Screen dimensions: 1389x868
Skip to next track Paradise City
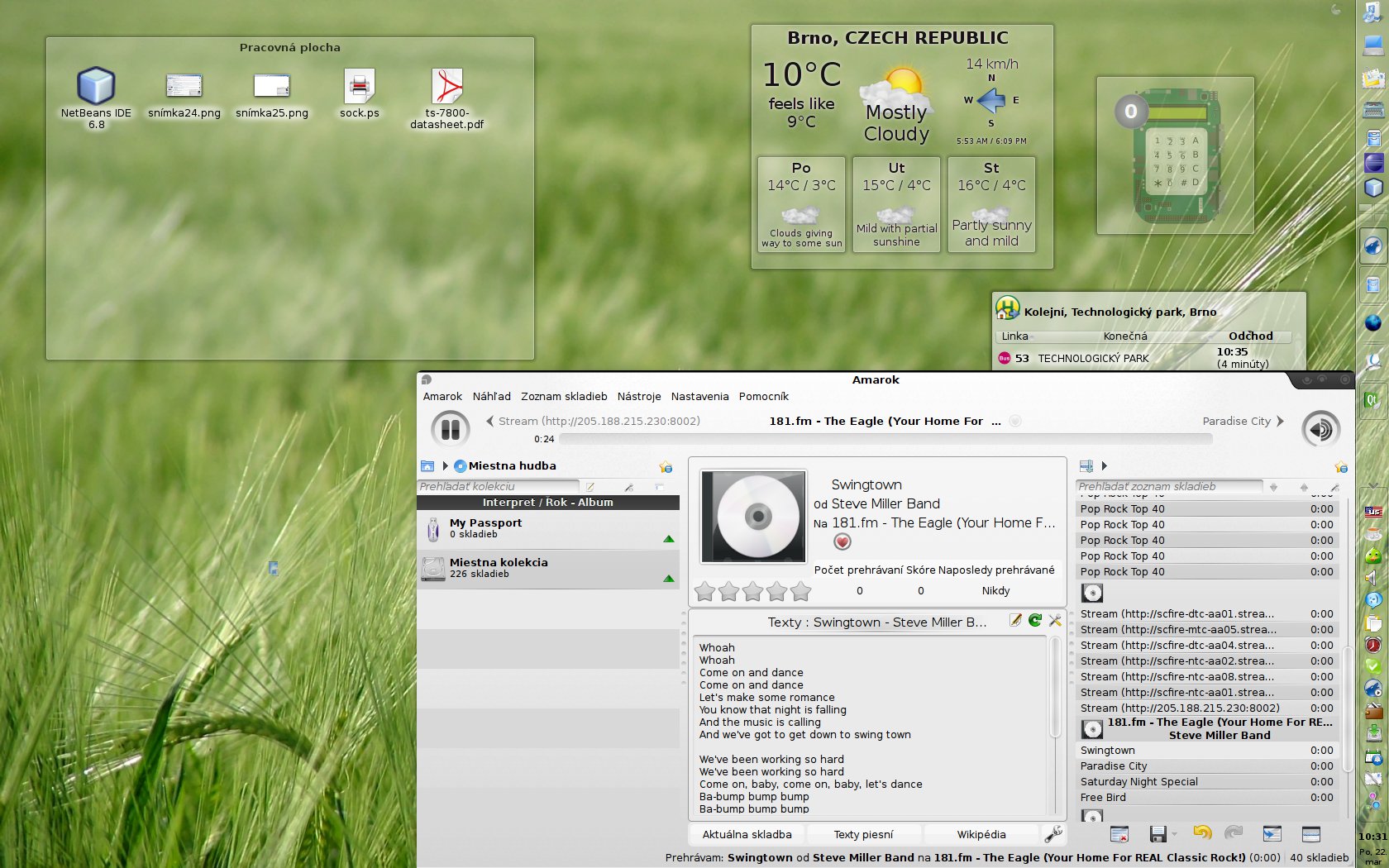coord(1281,421)
